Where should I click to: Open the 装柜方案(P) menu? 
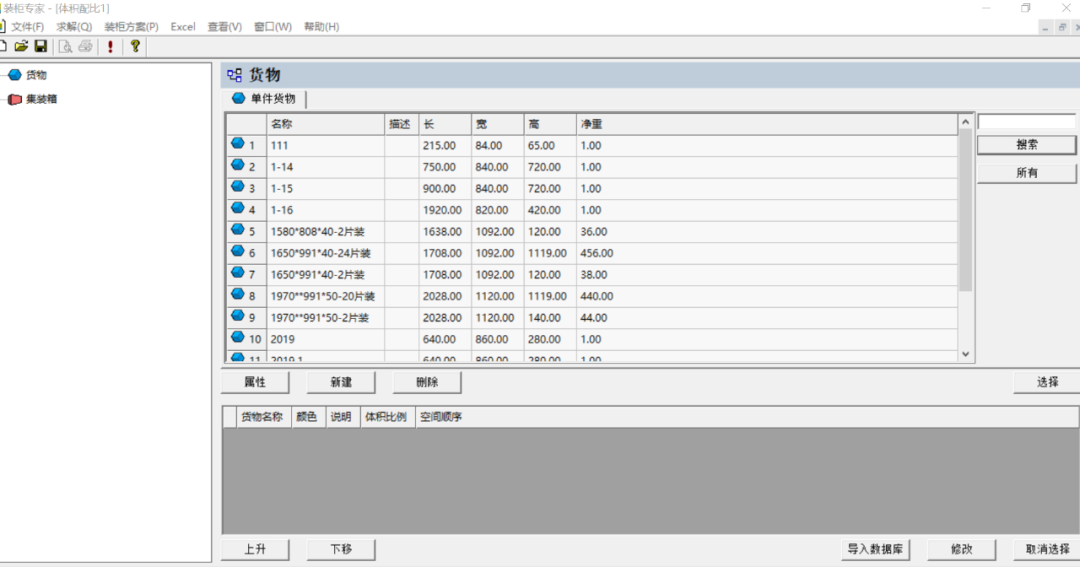131,27
